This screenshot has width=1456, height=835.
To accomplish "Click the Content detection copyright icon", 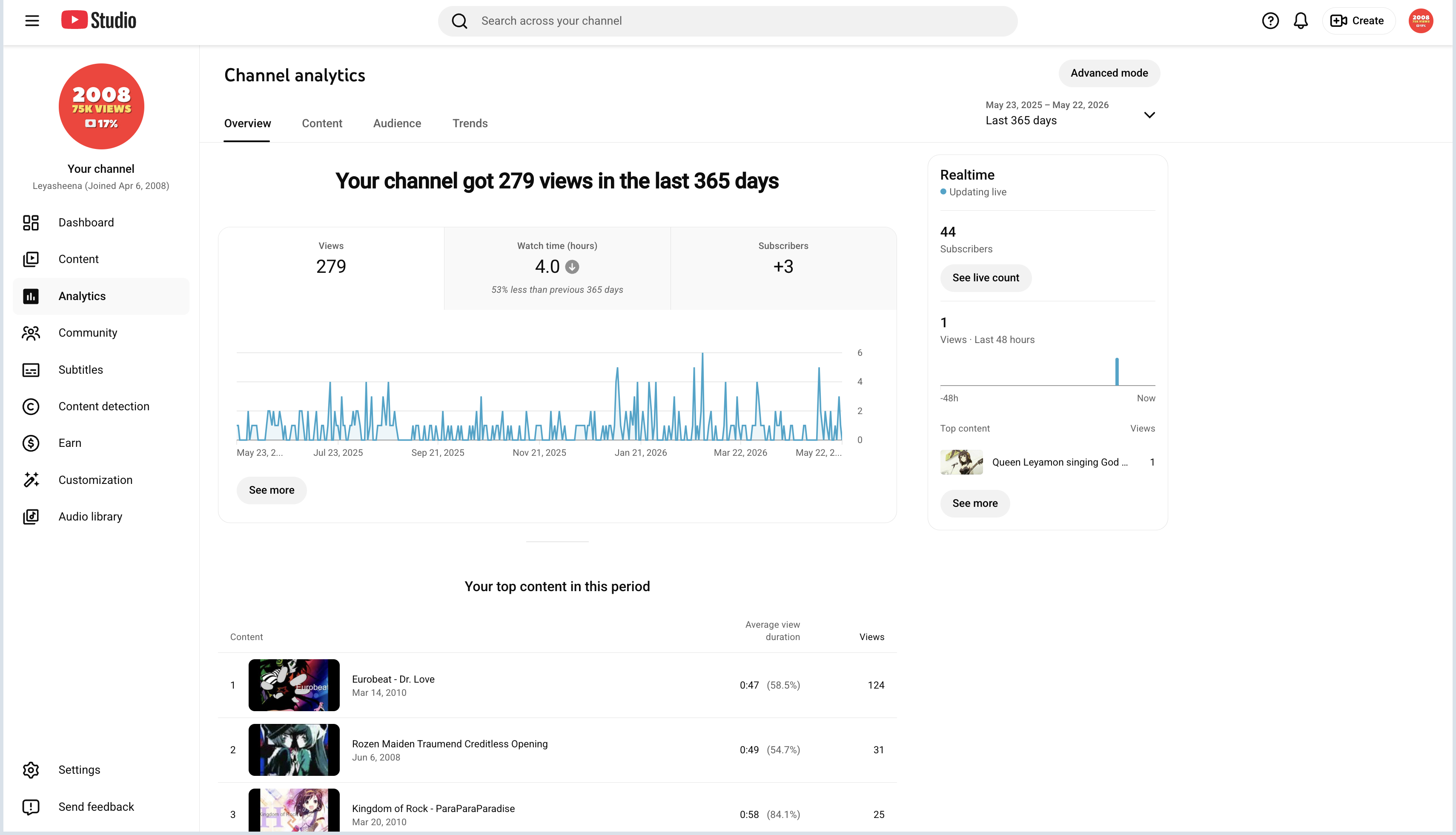I will pos(31,406).
